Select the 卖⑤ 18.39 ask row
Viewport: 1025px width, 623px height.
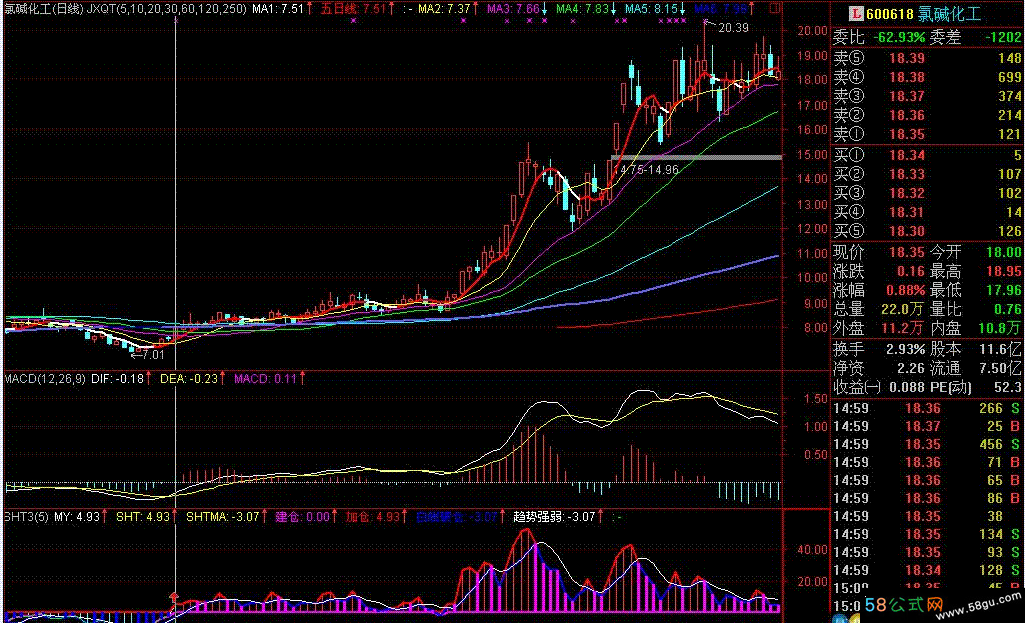coord(927,58)
